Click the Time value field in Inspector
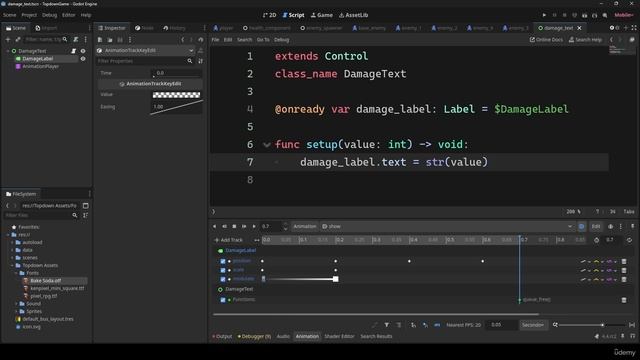The image size is (640, 360). (x=177, y=73)
